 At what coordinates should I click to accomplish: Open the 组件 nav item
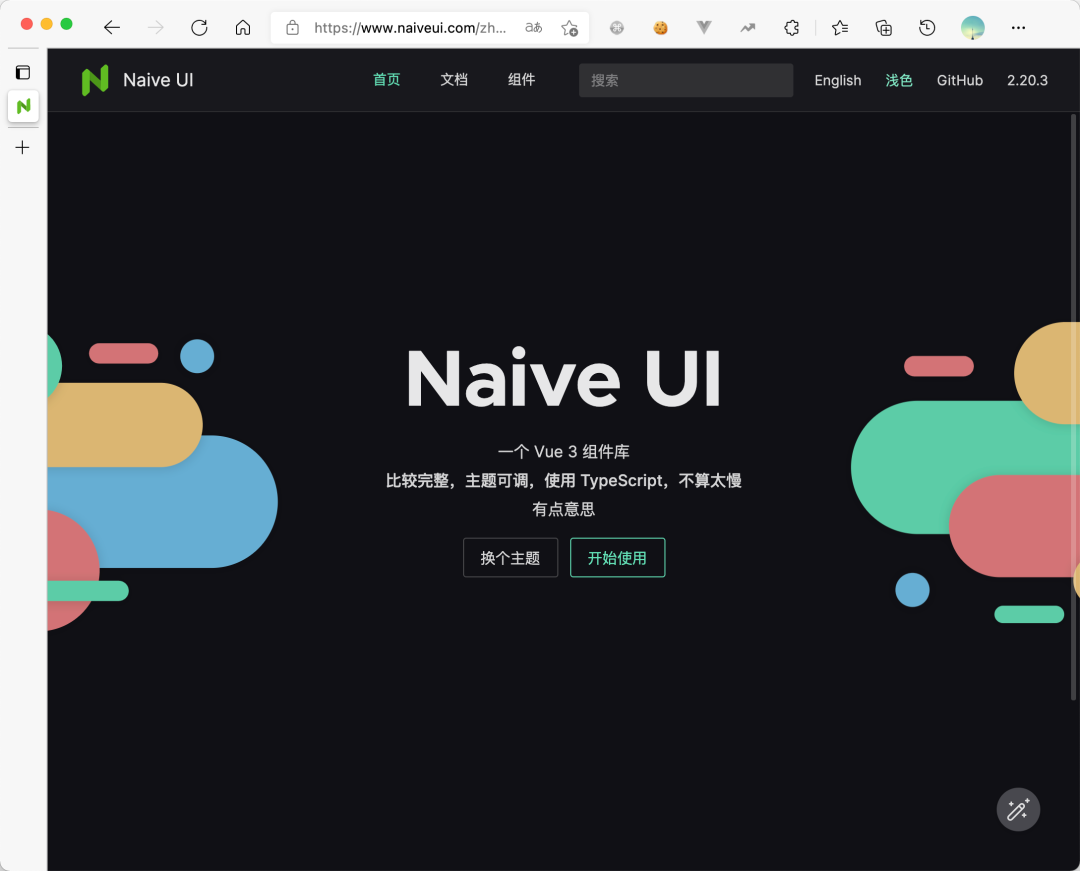pos(521,80)
